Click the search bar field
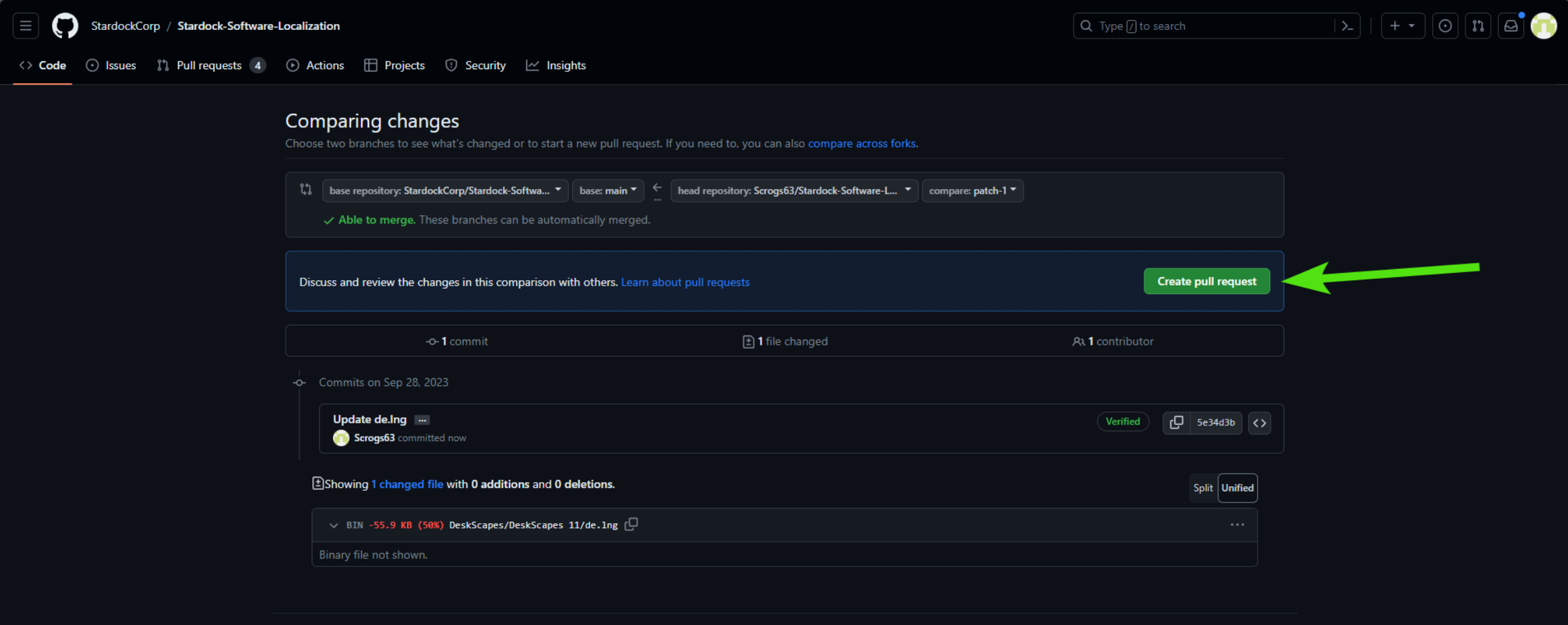Viewport: 1568px width, 625px height. (x=1216, y=26)
